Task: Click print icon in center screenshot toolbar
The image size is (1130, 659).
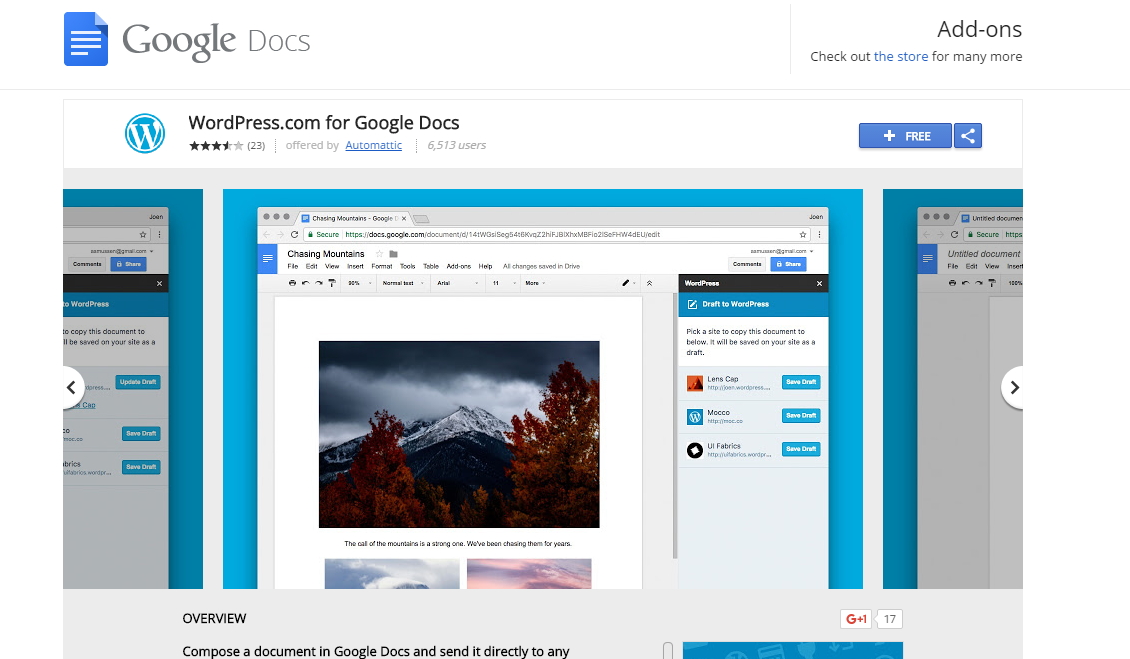Action: (x=292, y=283)
